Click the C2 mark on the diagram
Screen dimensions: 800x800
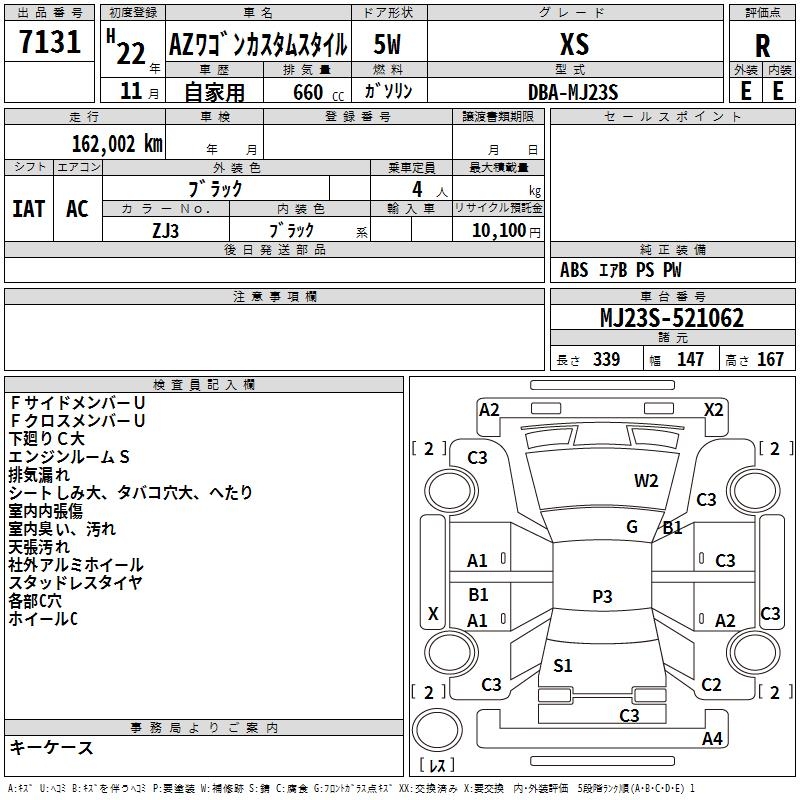click(711, 684)
